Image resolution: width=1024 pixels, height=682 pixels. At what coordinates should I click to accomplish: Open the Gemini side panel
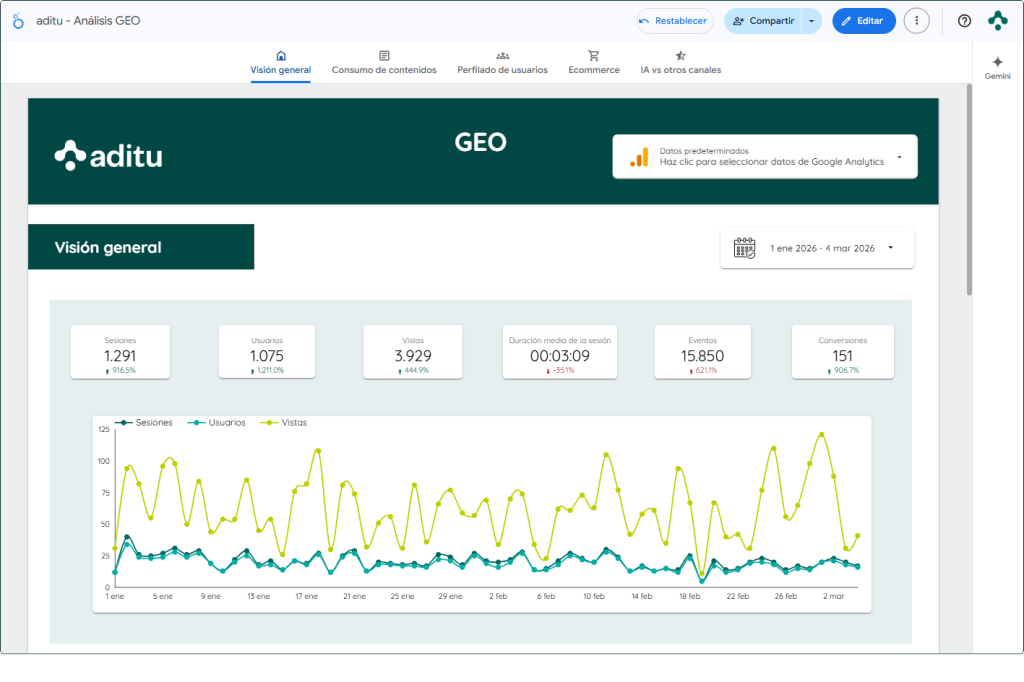coord(997,68)
